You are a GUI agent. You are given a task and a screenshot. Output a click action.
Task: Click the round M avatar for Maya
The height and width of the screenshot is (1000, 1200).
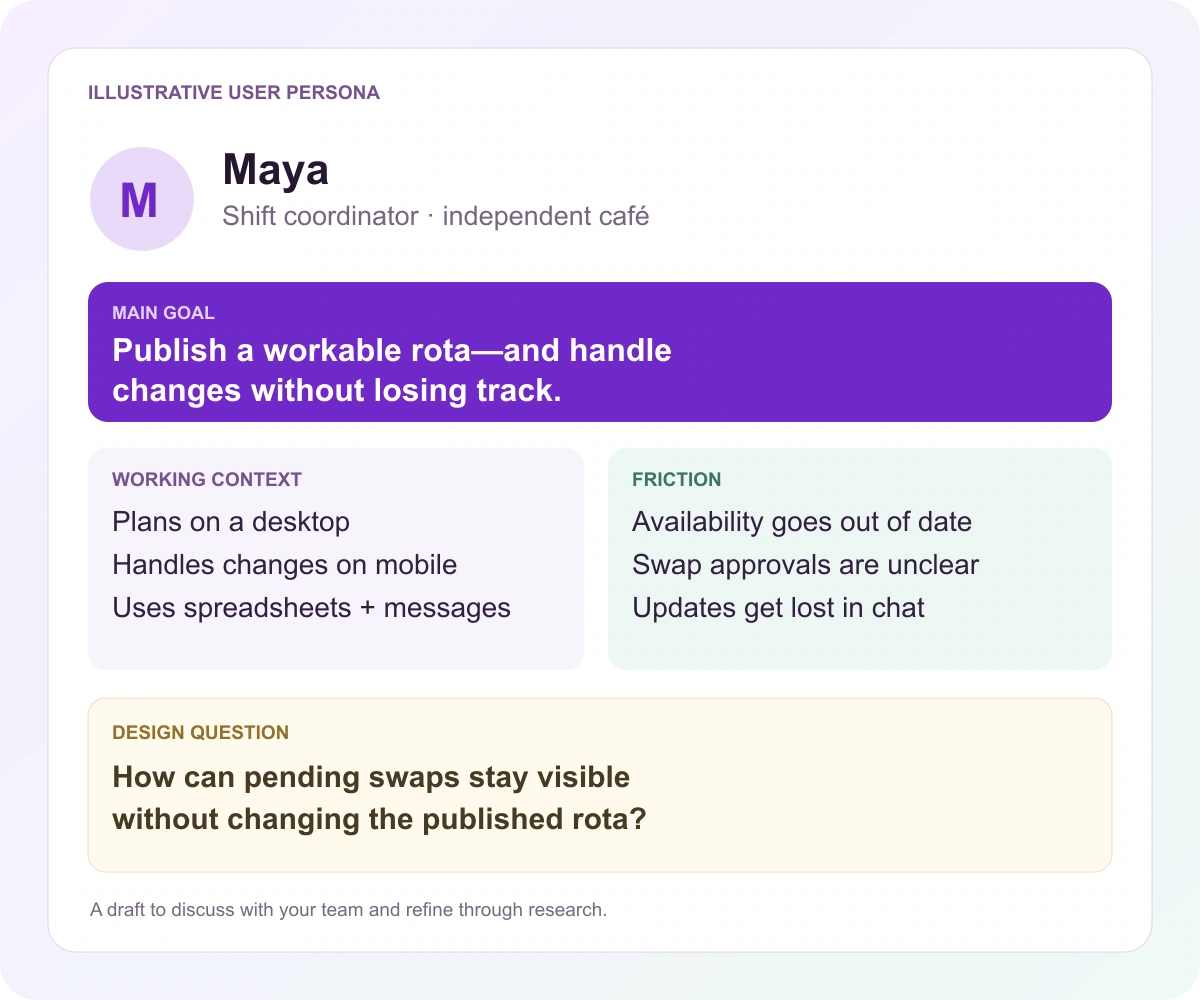[141, 199]
